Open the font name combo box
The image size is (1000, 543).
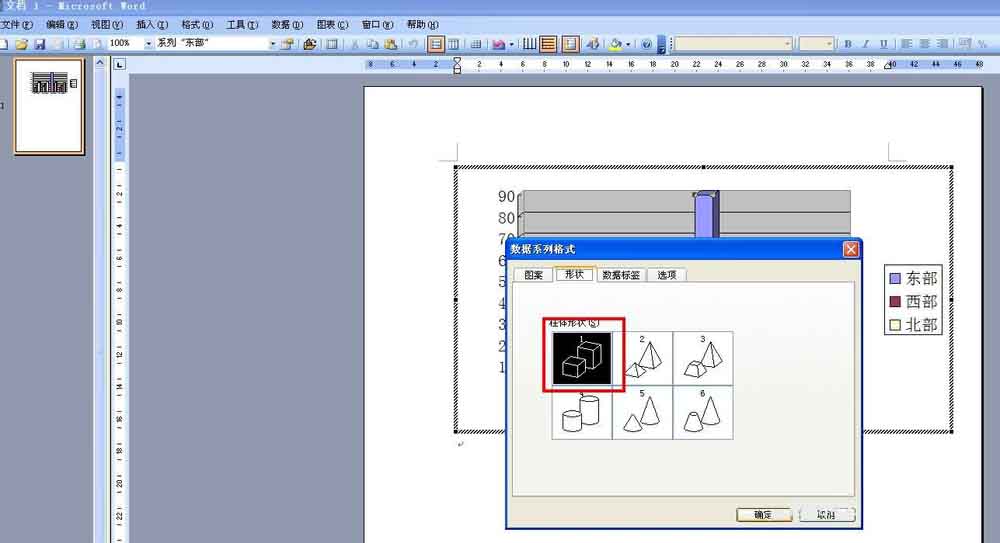pos(733,43)
